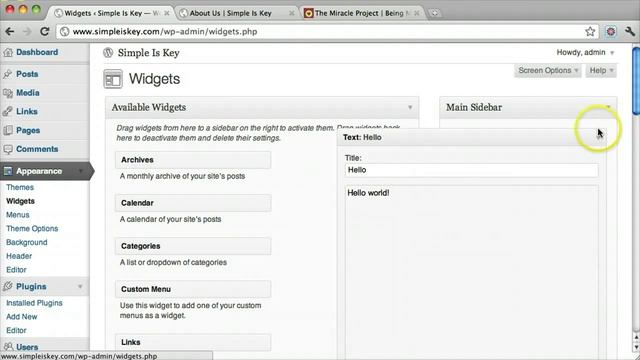Click the scrollbar down arrow
The image size is (640, 360).
[636, 347]
